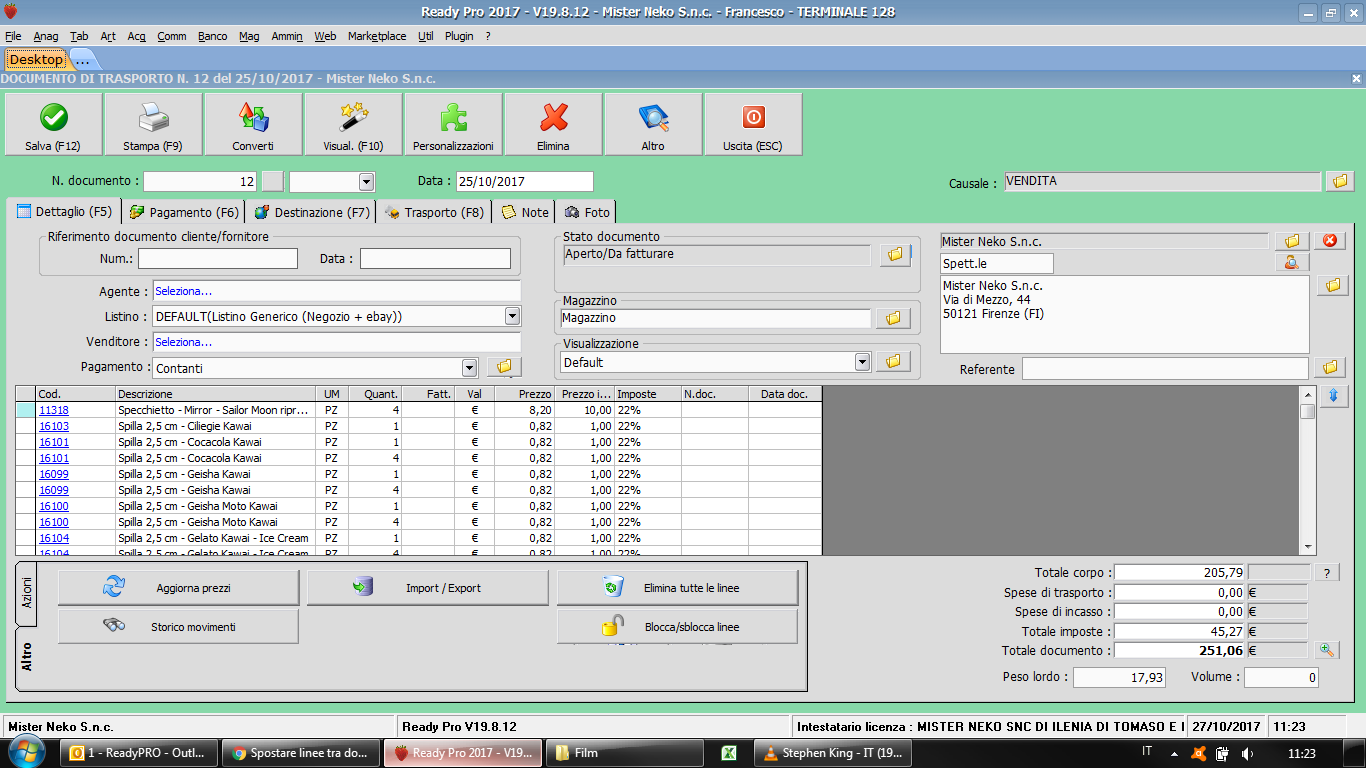Screen dimensions: 1366x768
Task: Switch to the Foto tab
Action: point(587,212)
